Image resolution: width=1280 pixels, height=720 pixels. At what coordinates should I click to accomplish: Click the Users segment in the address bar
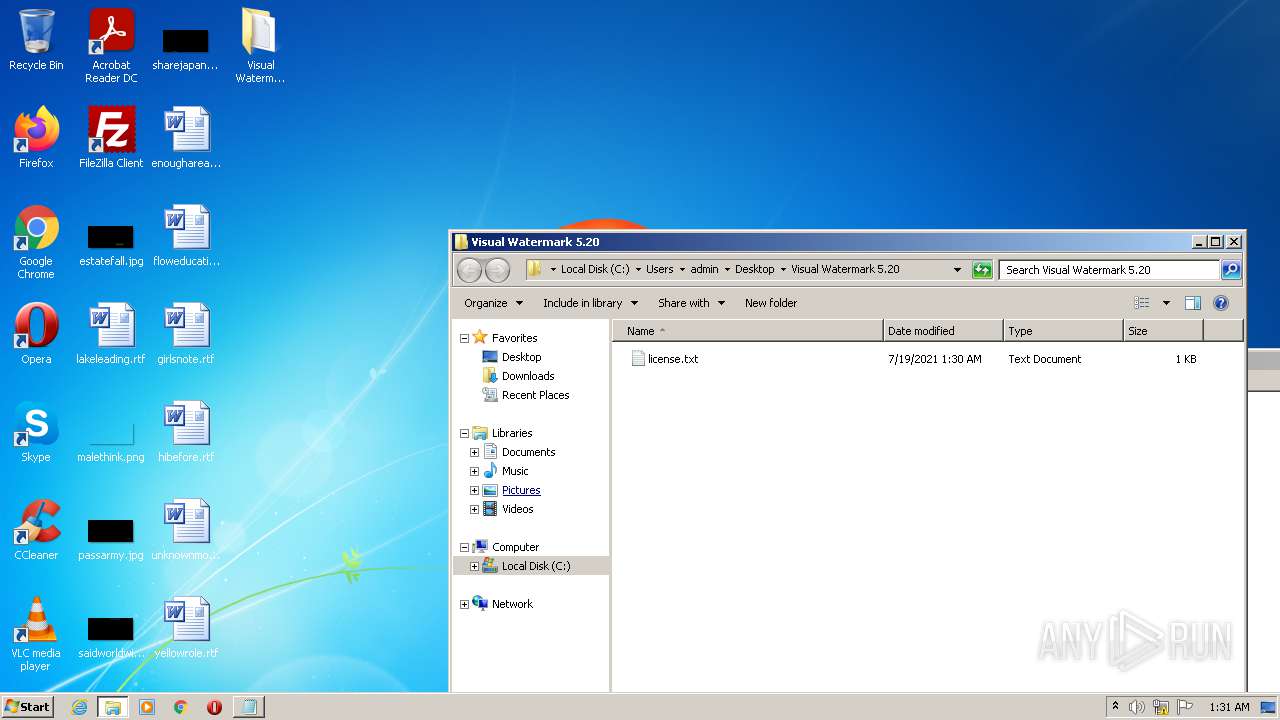659,270
